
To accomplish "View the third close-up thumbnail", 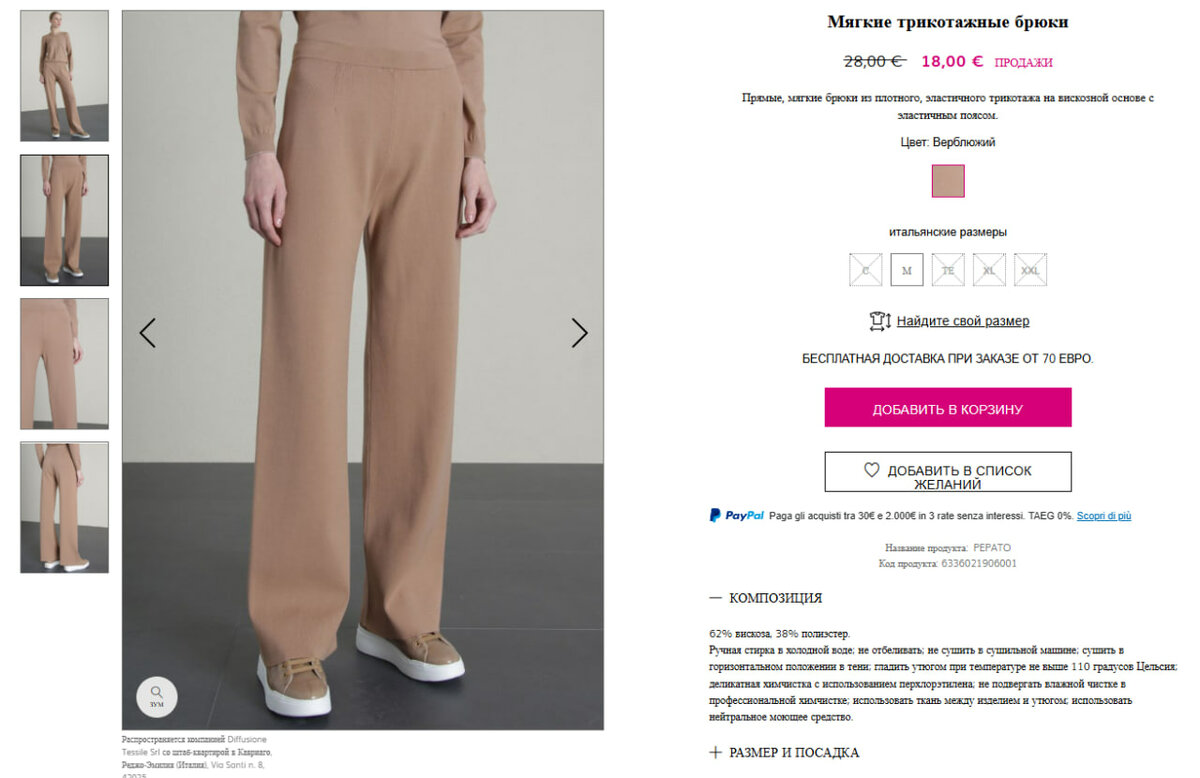I will click(x=65, y=364).
